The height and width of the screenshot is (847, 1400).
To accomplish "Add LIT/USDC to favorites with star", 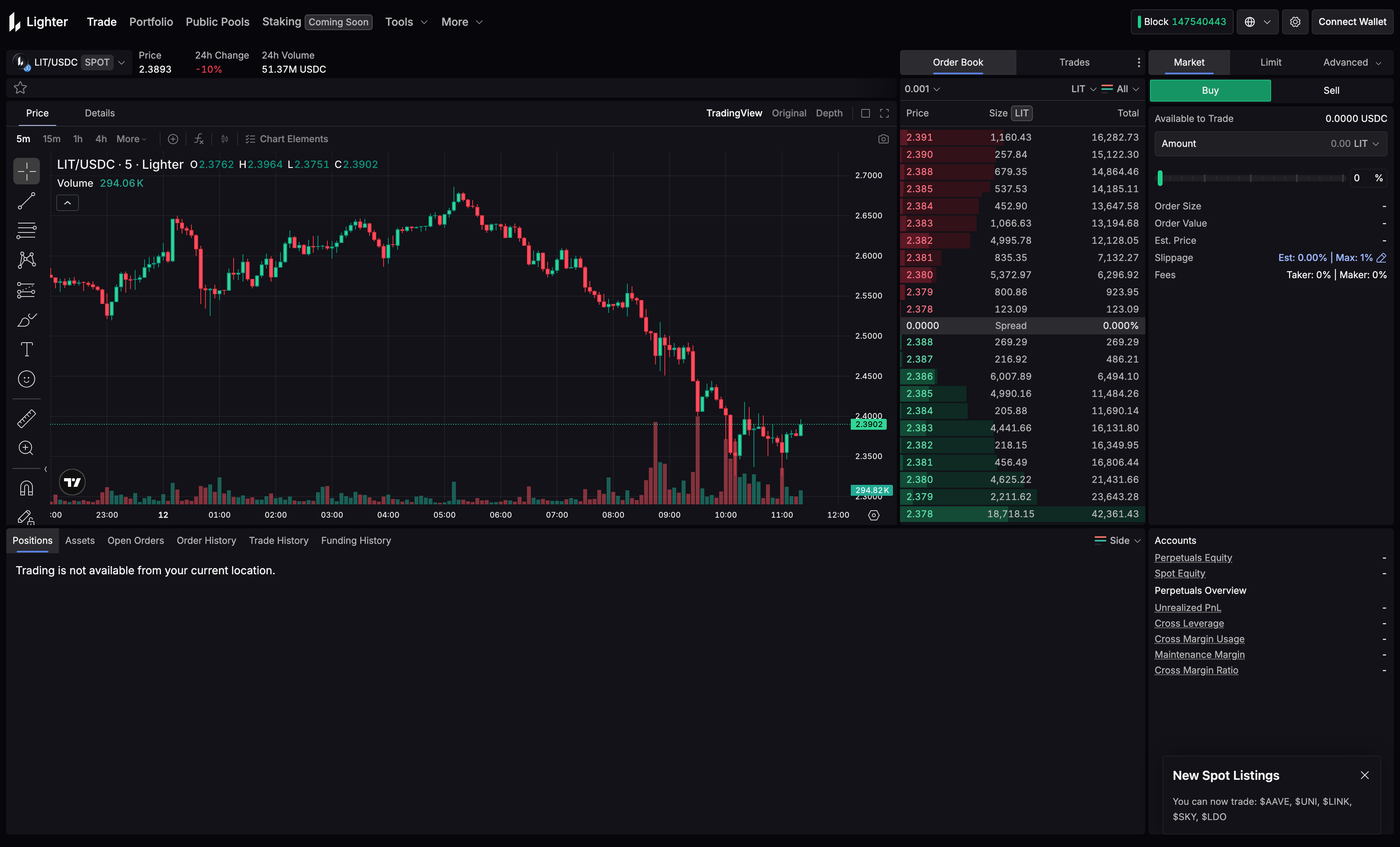I will click(x=20, y=88).
